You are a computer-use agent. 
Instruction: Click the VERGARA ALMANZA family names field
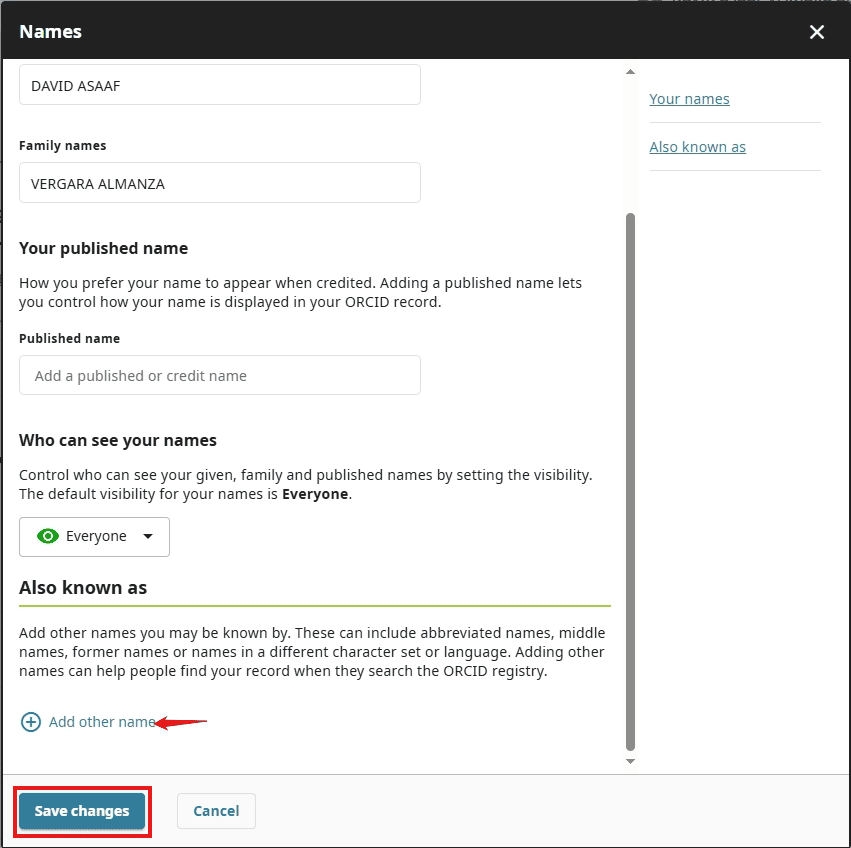coord(220,183)
